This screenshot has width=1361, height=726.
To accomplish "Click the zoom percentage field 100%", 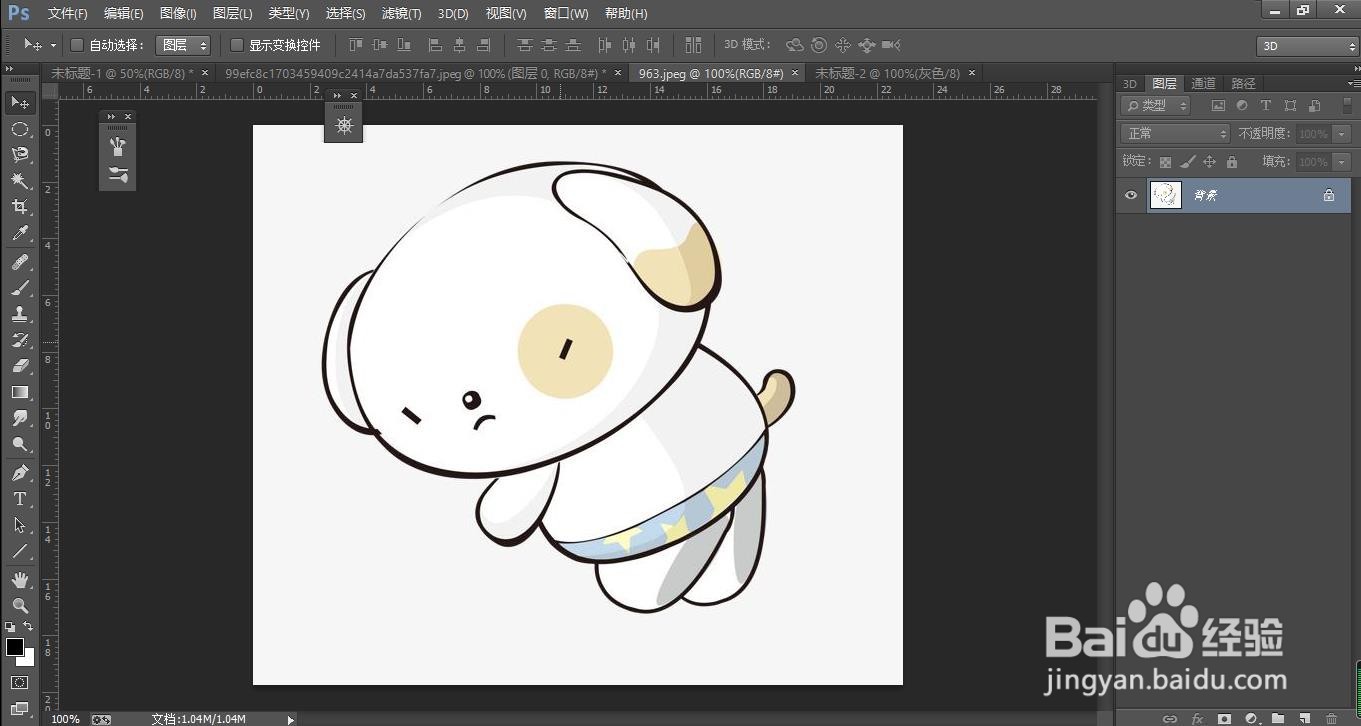I will point(65,719).
